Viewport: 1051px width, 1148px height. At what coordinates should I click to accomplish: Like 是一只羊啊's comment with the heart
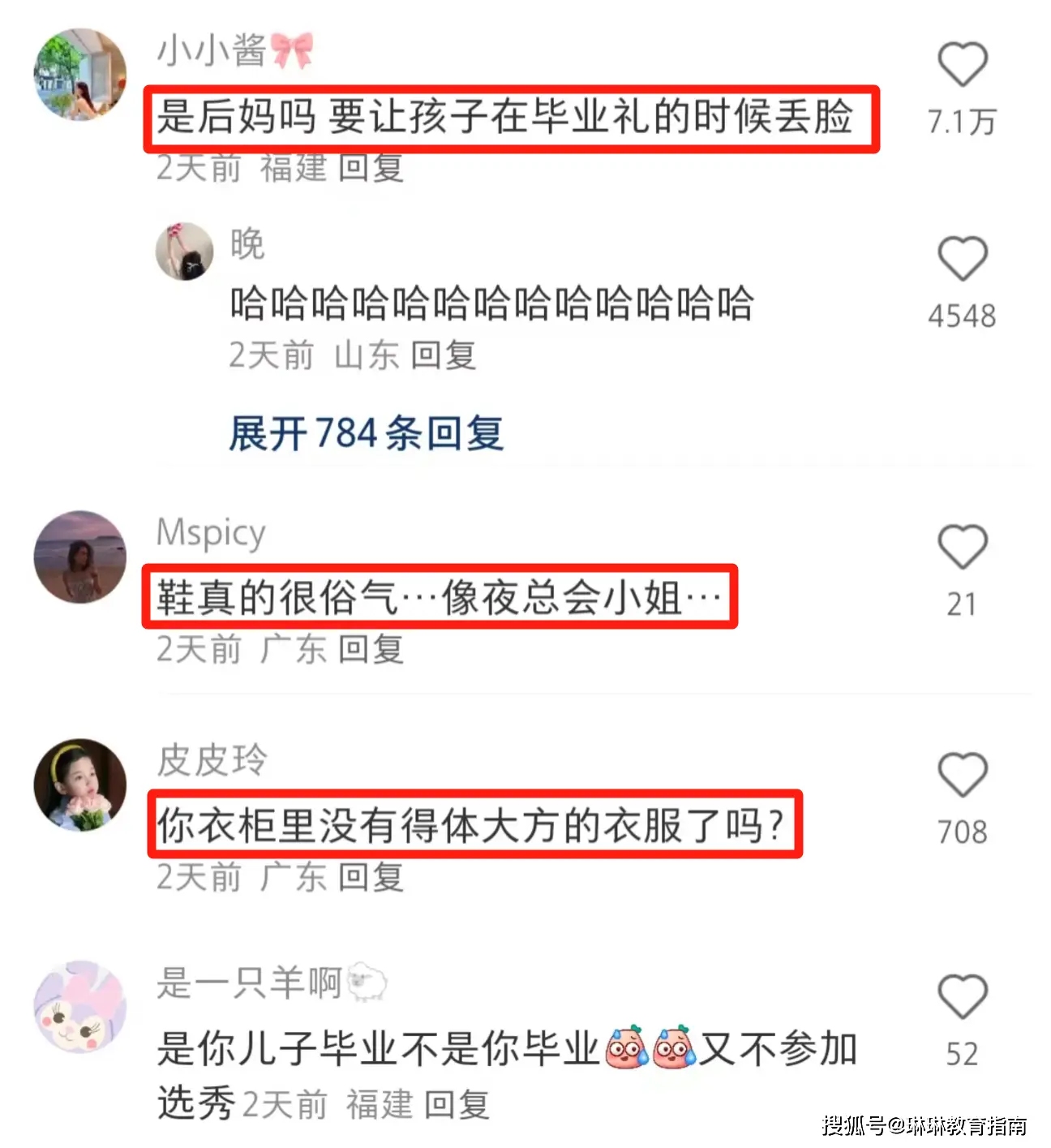click(x=962, y=996)
